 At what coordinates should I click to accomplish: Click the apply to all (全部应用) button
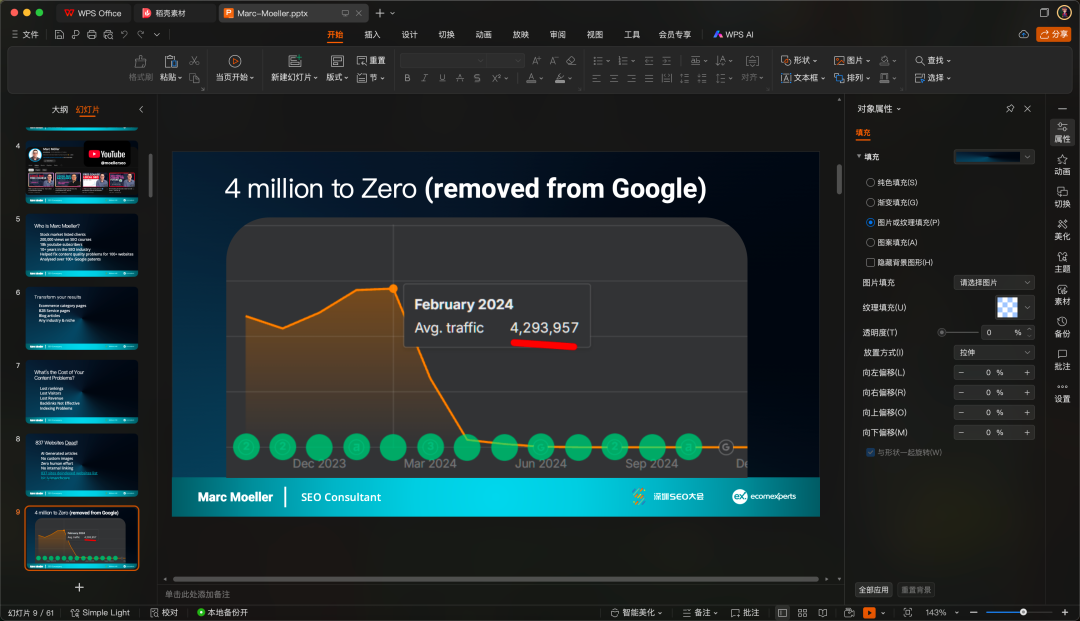click(873, 590)
